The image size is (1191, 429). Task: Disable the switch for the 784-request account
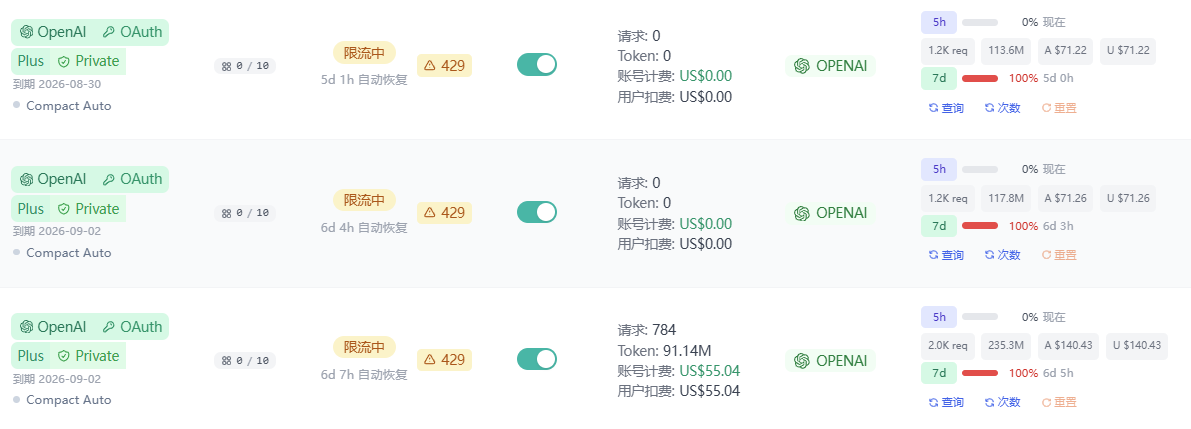coord(537,359)
